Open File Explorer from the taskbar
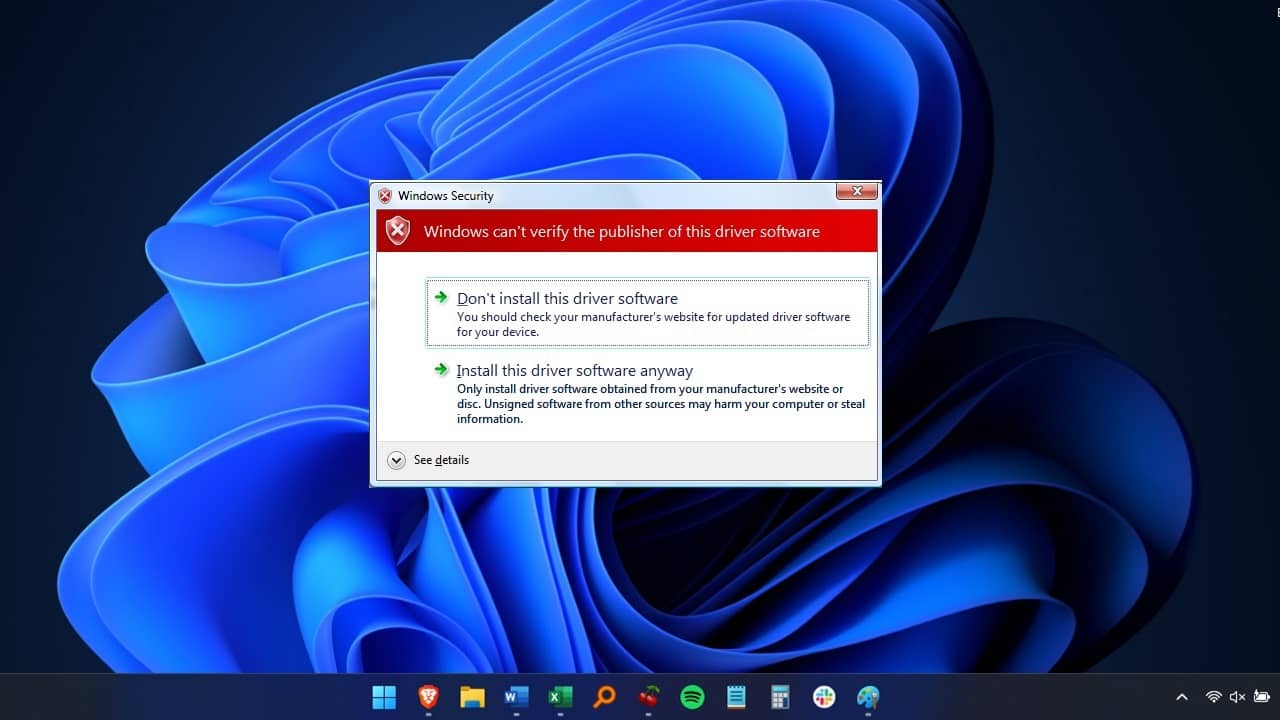The width and height of the screenshot is (1280, 720). (x=472, y=697)
